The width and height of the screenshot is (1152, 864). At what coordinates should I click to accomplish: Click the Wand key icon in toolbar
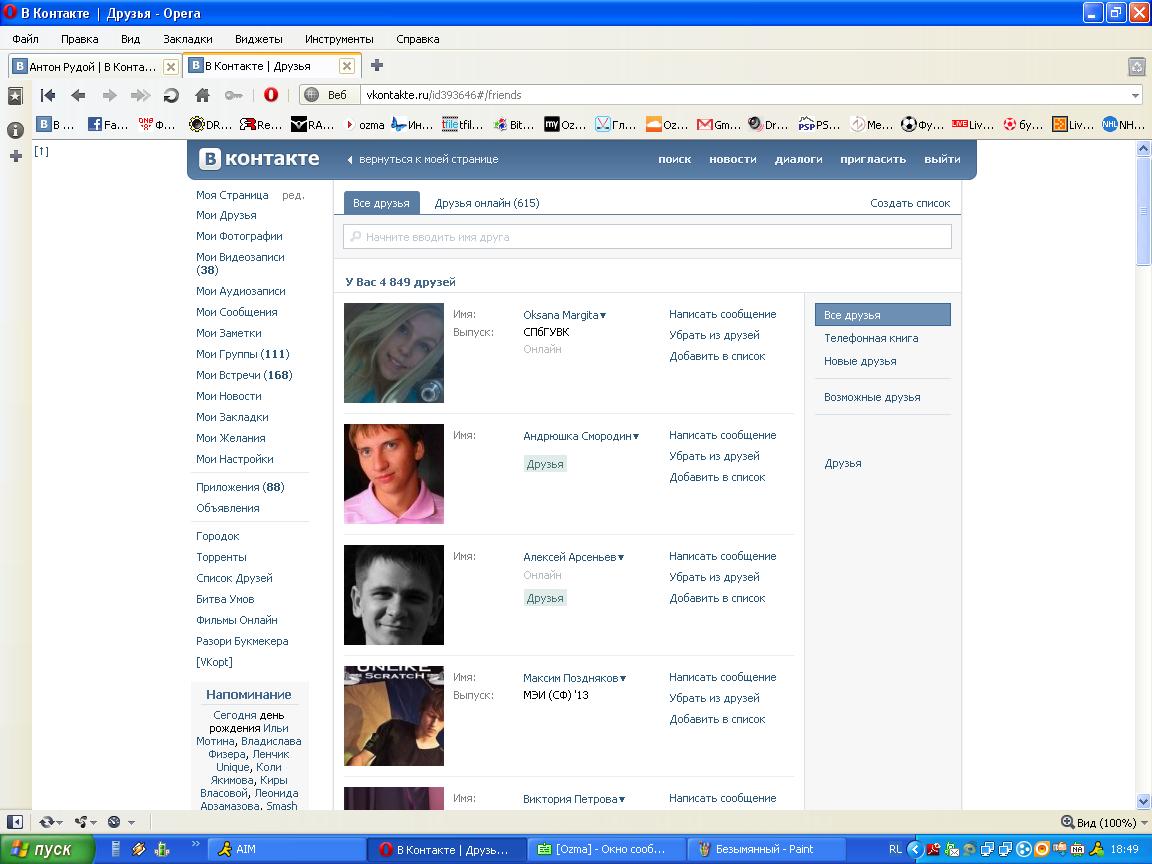(234, 95)
